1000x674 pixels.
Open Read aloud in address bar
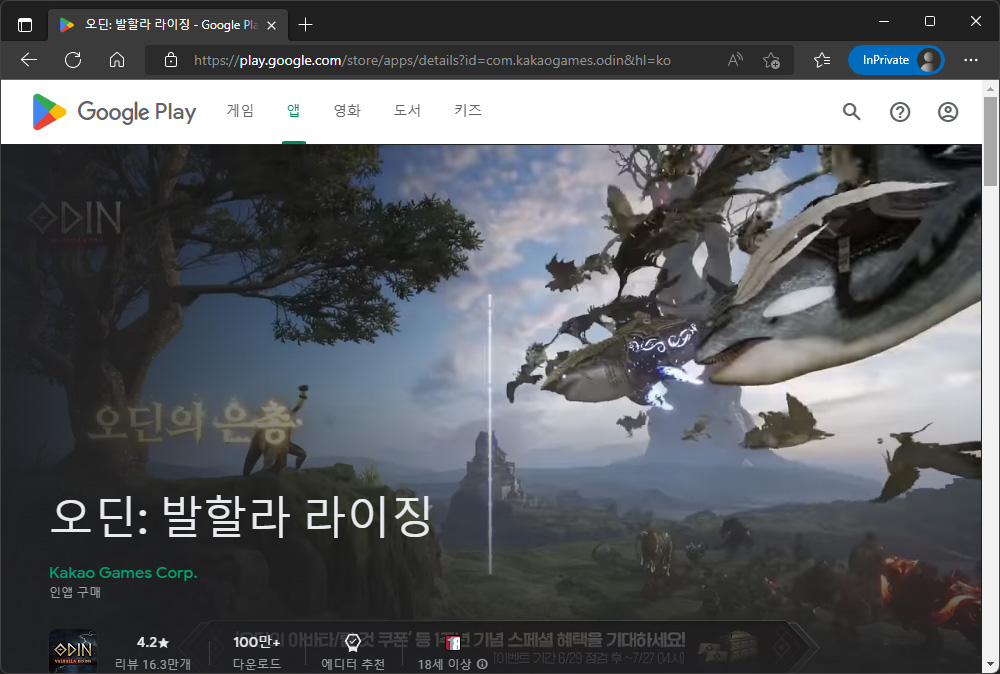[x=735, y=60]
